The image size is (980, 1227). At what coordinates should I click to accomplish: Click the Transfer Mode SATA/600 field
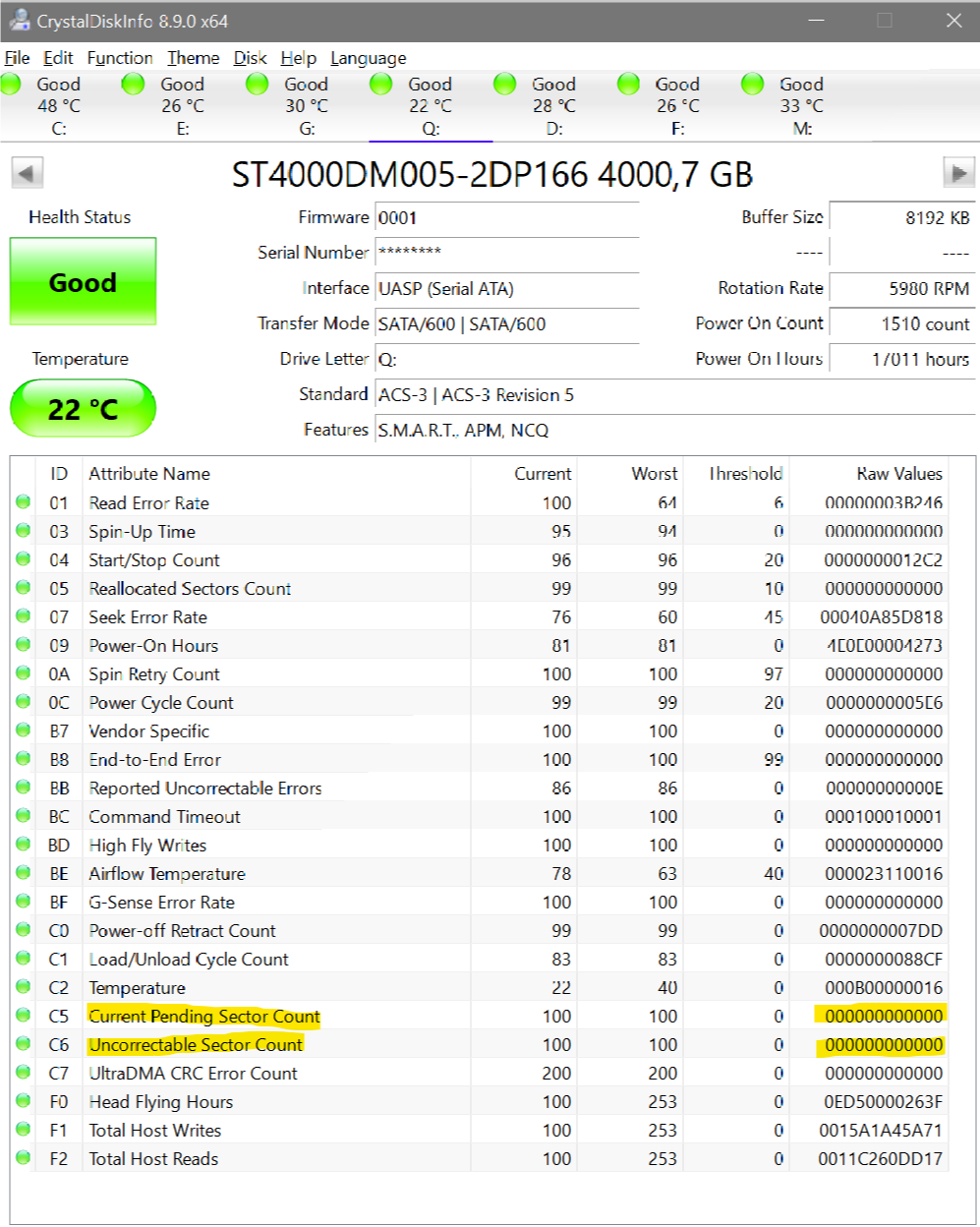click(x=507, y=323)
